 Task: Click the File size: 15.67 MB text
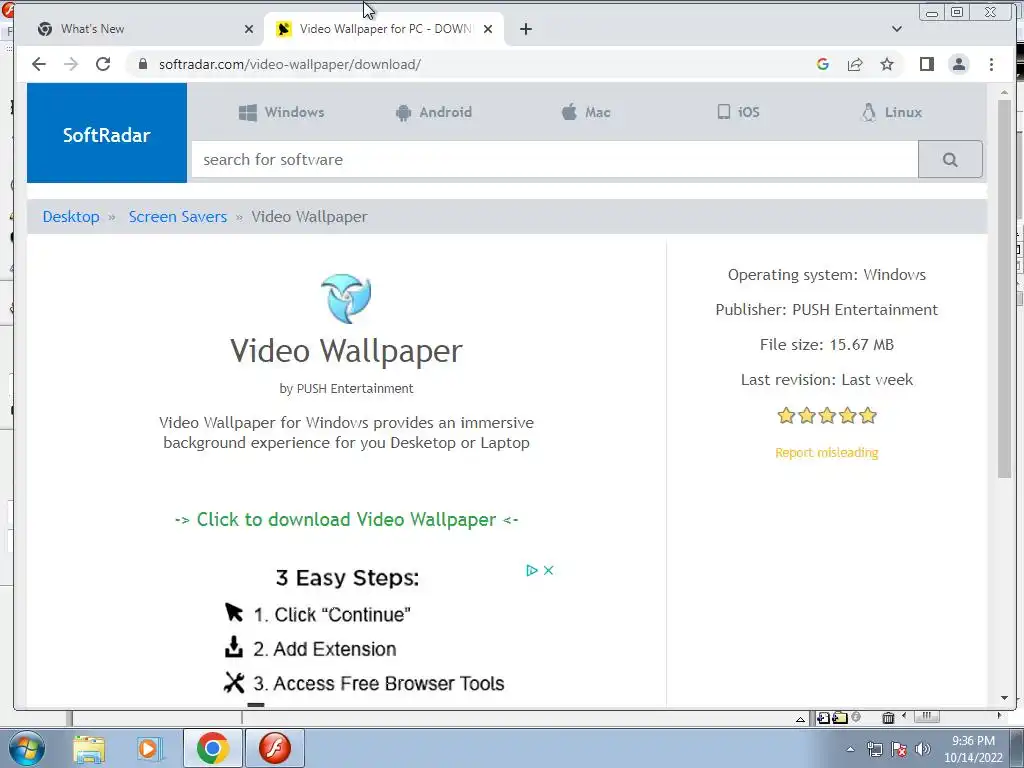coord(827,345)
